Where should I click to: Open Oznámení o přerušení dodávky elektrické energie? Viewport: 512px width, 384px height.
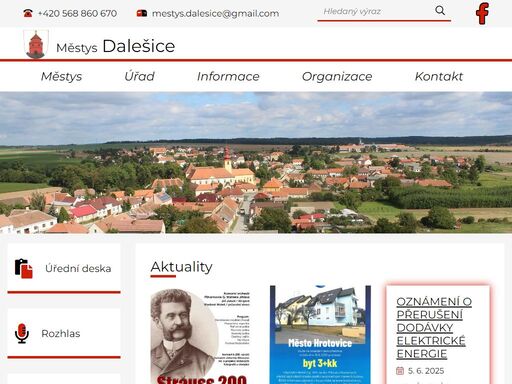434,327
